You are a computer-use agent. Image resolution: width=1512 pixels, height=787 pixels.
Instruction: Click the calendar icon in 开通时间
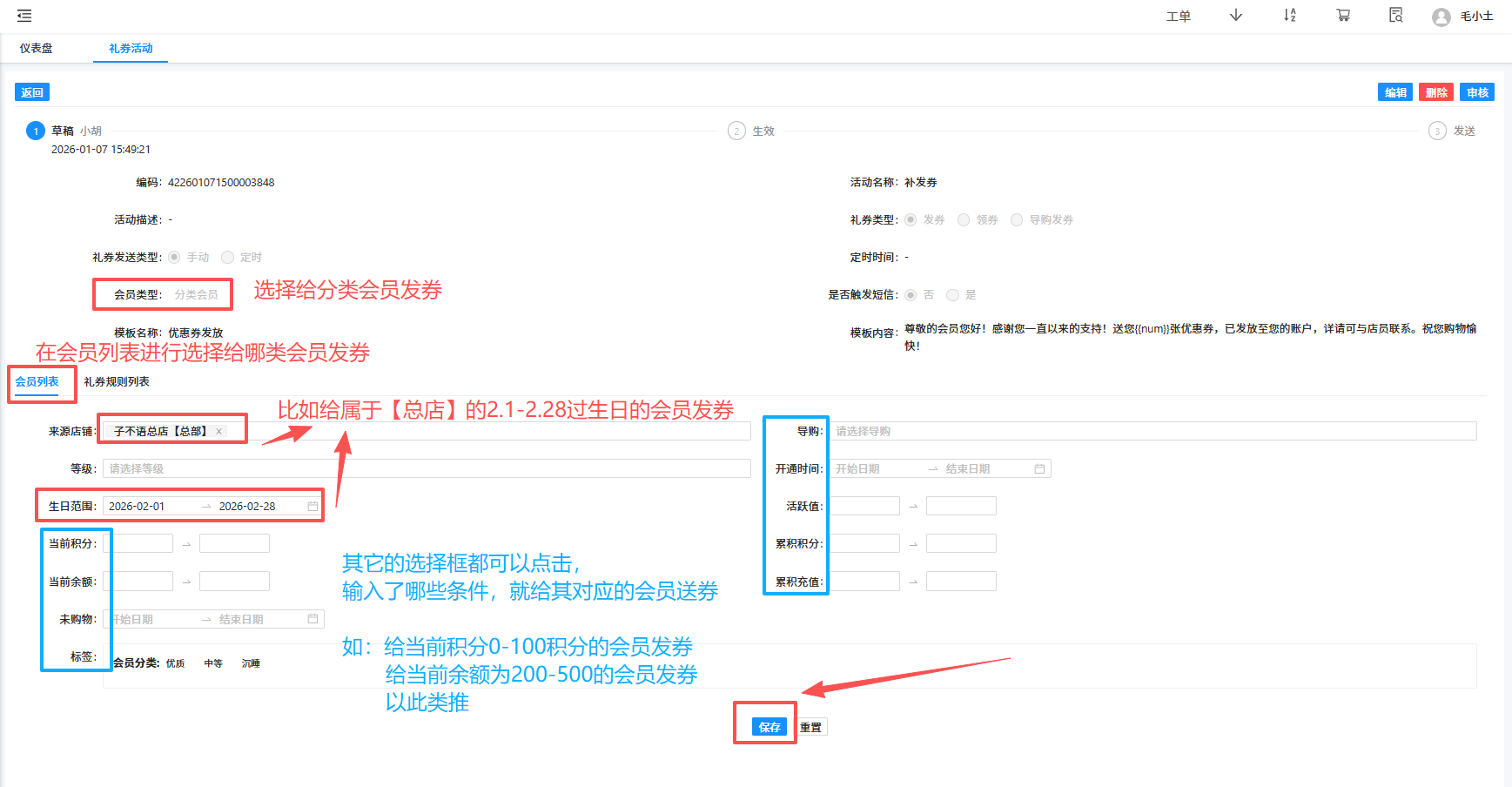pos(1039,468)
